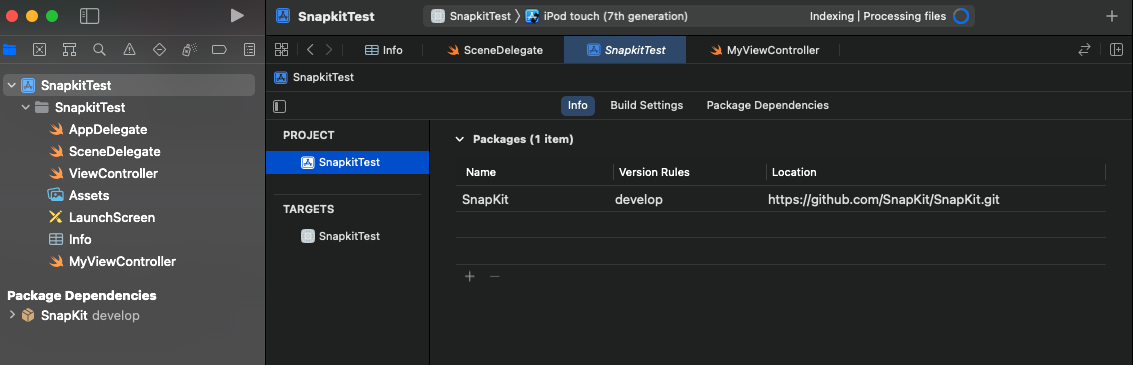1133x365 pixels.
Task: Open the LaunchScreen file
Action: coord(112,218)
